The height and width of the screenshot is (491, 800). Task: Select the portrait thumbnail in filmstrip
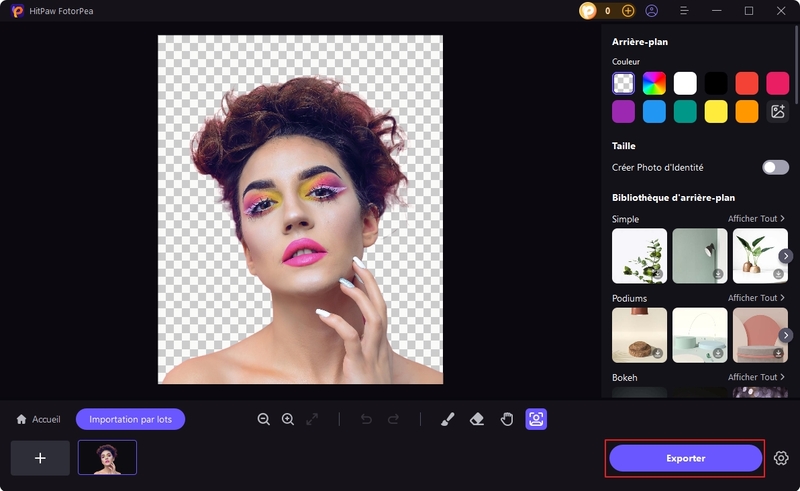click(107, 458)
